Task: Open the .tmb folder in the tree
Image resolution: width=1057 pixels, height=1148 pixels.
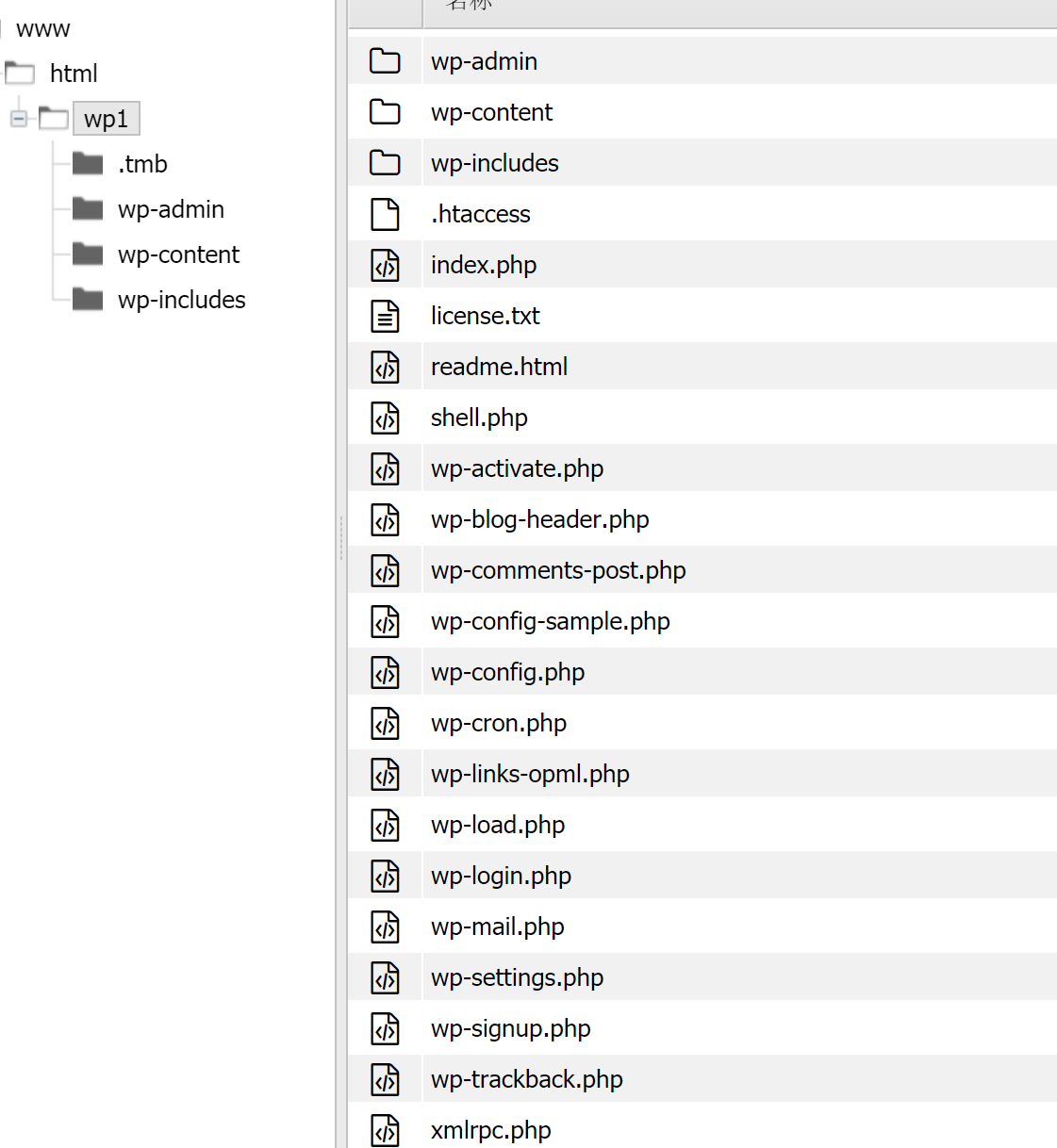Action: [x=142, y=164]
